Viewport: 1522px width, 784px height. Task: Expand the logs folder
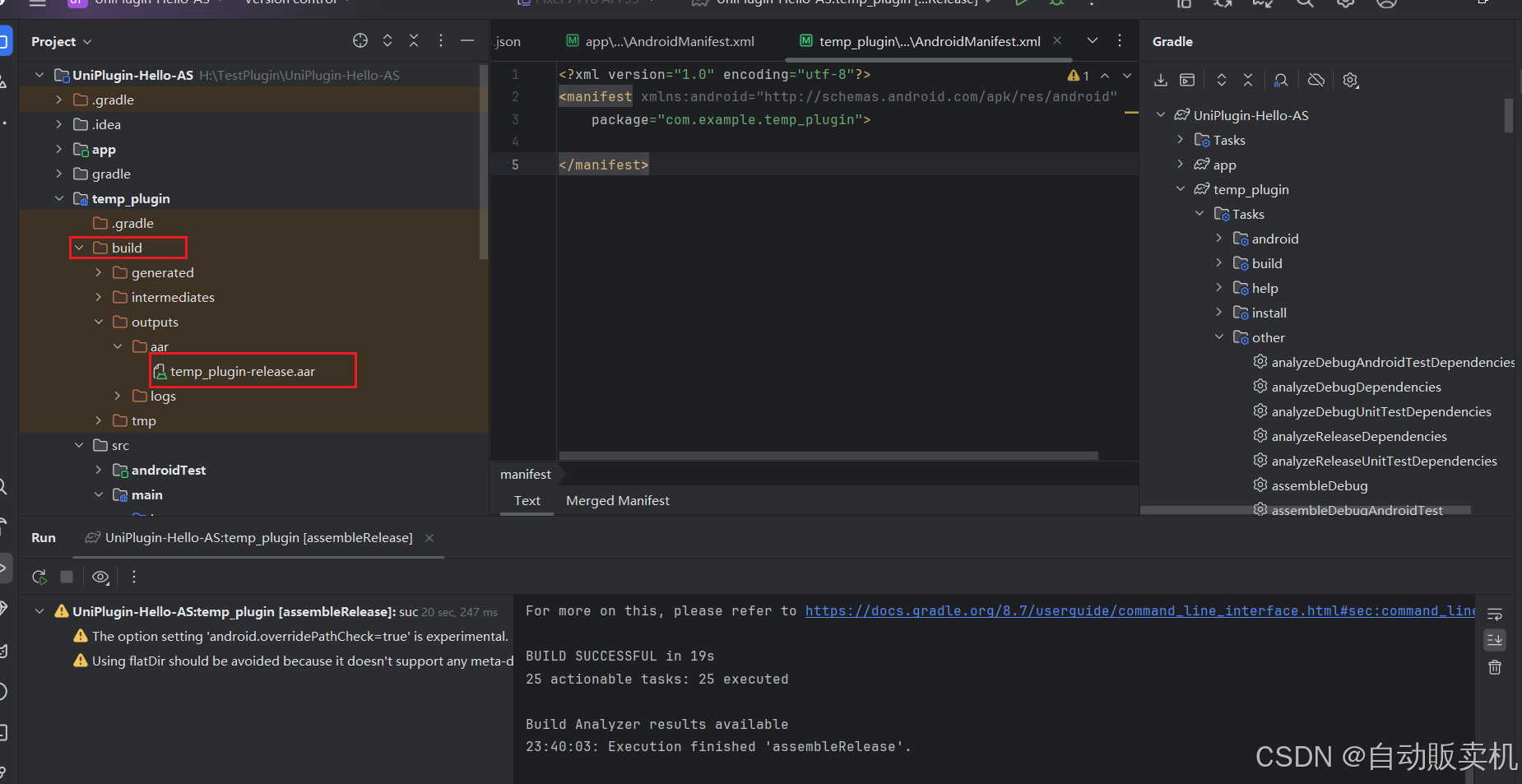point(118,396)
